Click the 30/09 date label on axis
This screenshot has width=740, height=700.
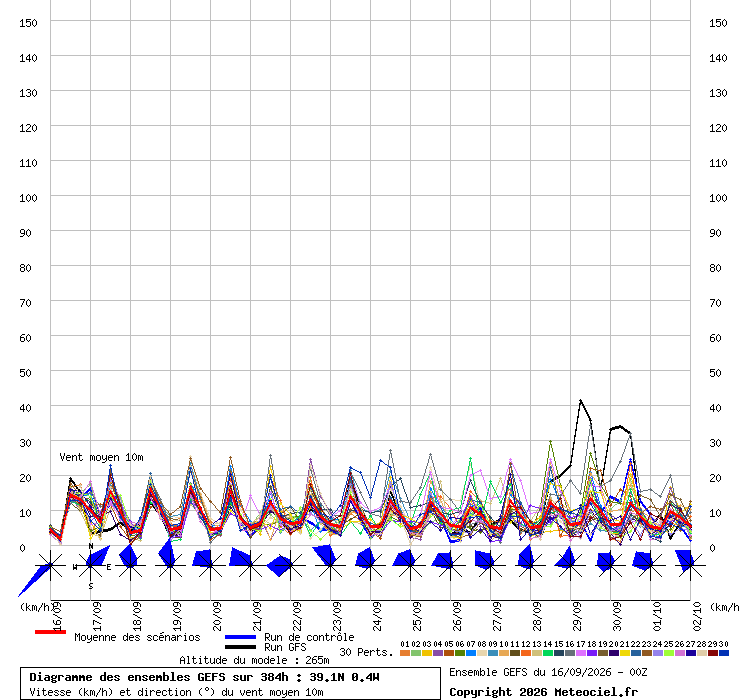(617, 616)
